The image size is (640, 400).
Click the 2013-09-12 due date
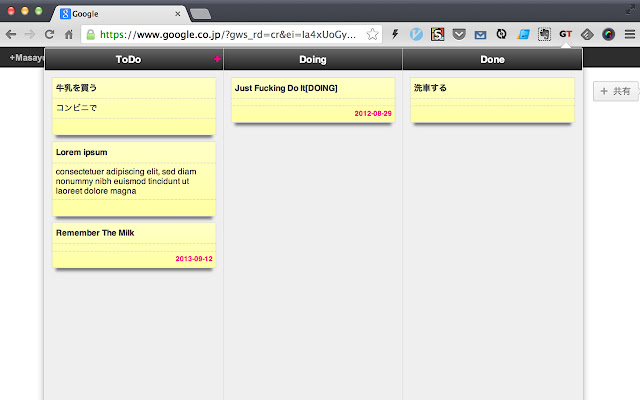coord(194,259)
